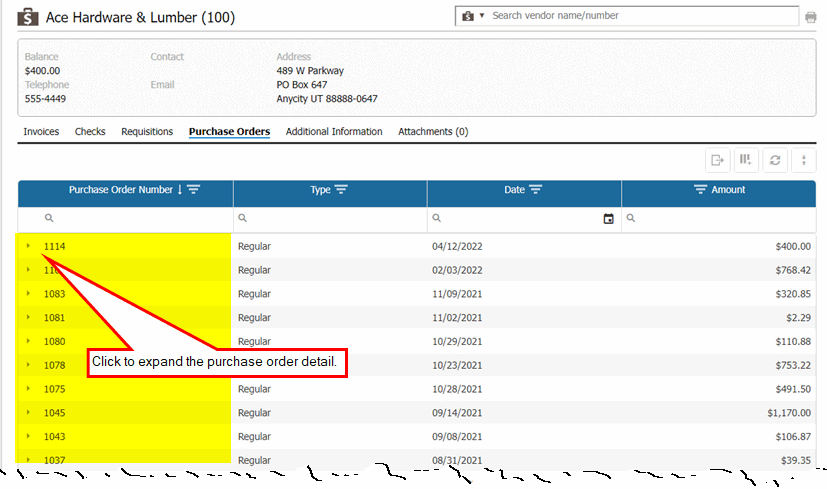Select purchase order number 1045

[x=54, y=413]
